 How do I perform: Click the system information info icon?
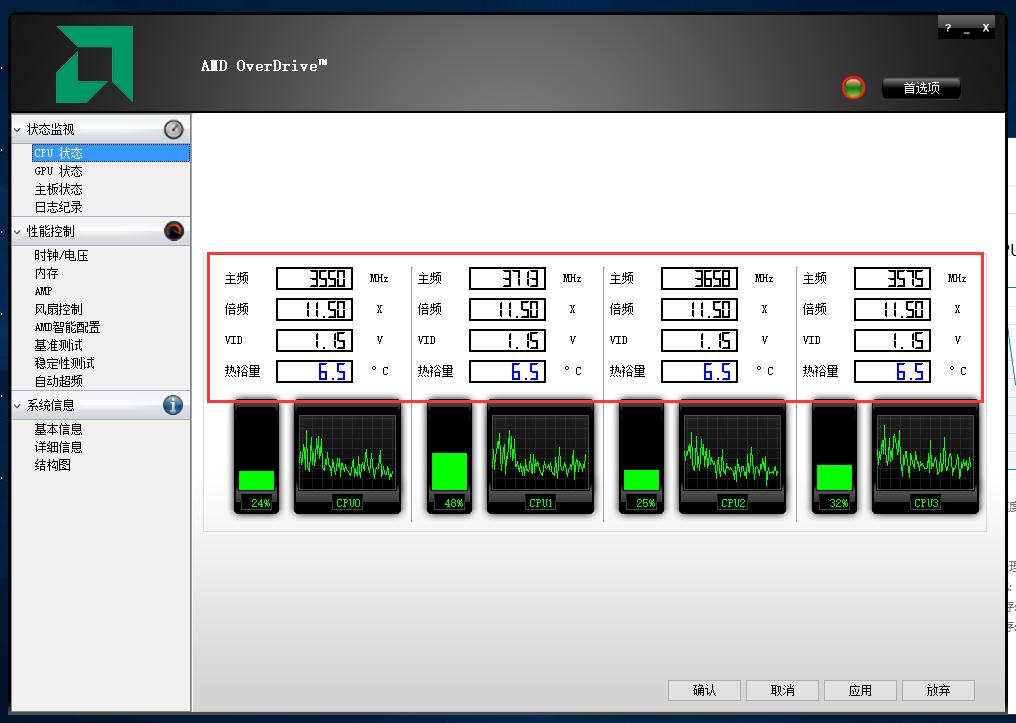172,405
